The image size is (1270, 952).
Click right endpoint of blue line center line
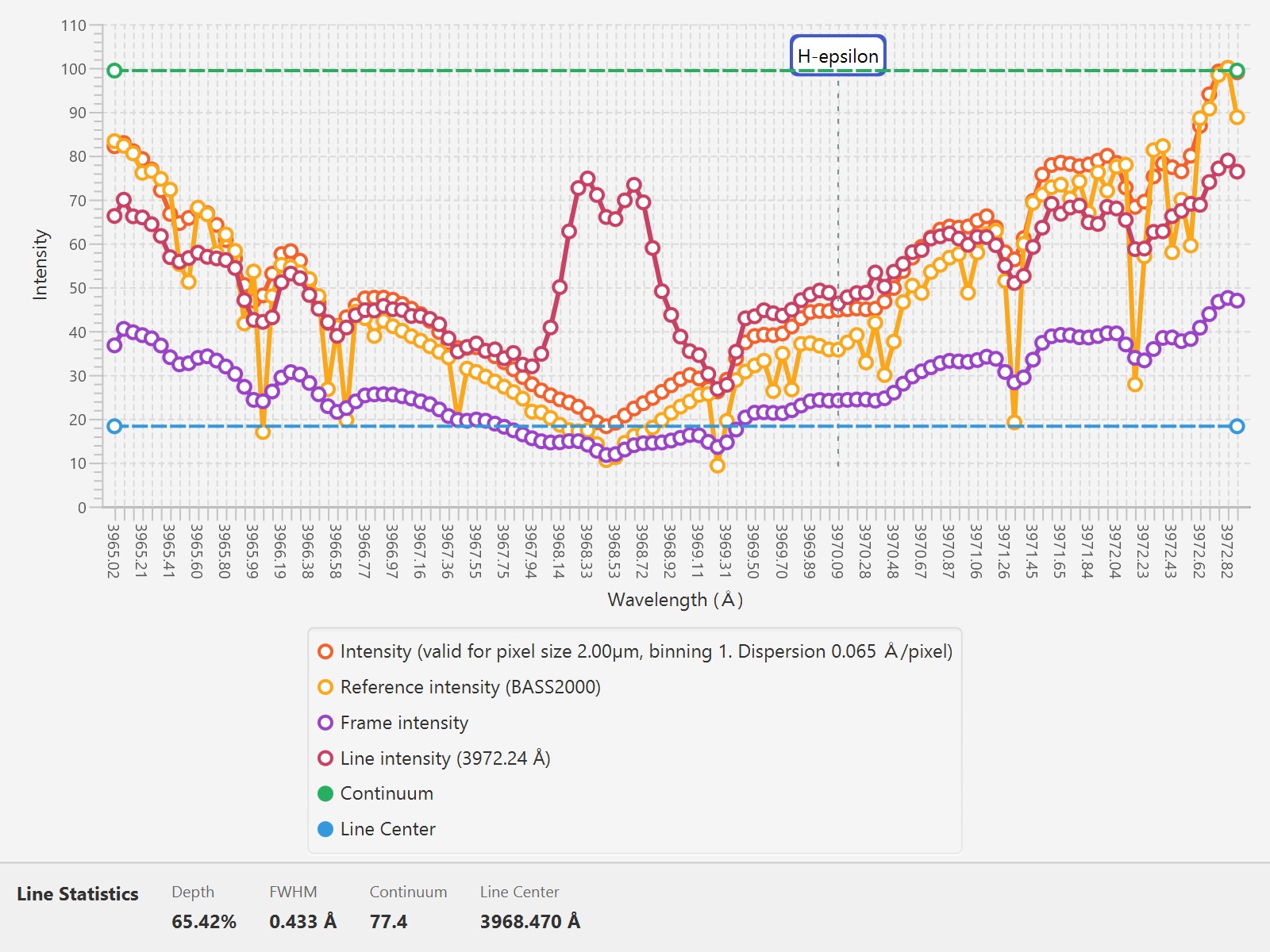1237,426
